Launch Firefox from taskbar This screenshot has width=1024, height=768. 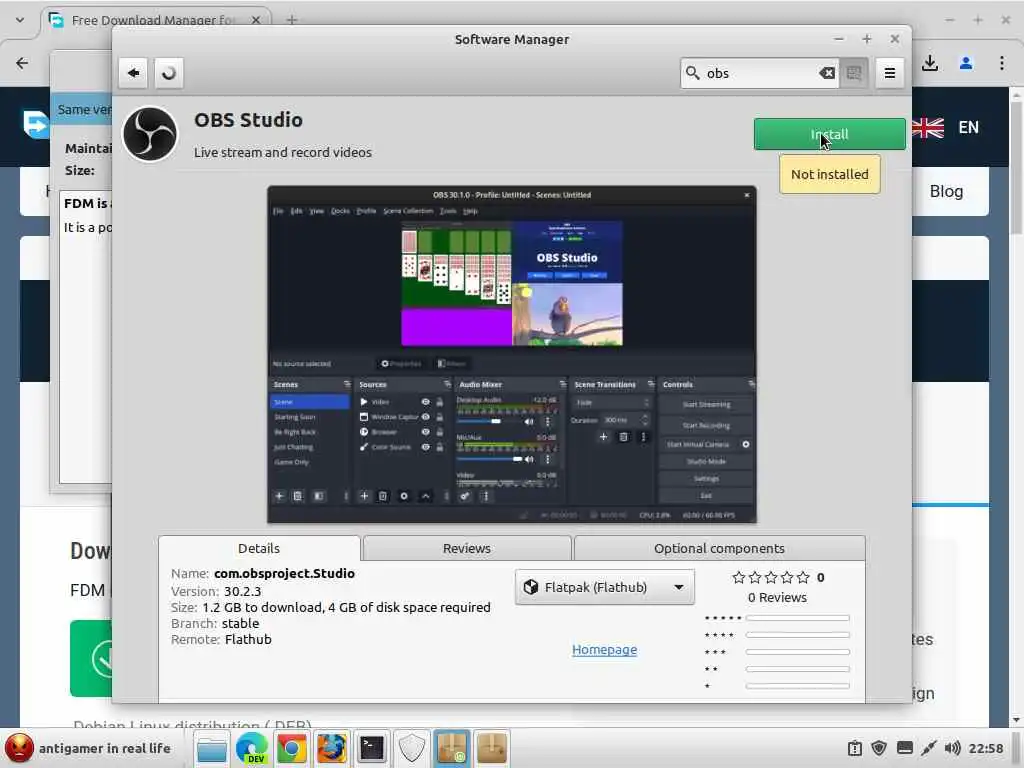pyautogui.click(x=332, y=748)
